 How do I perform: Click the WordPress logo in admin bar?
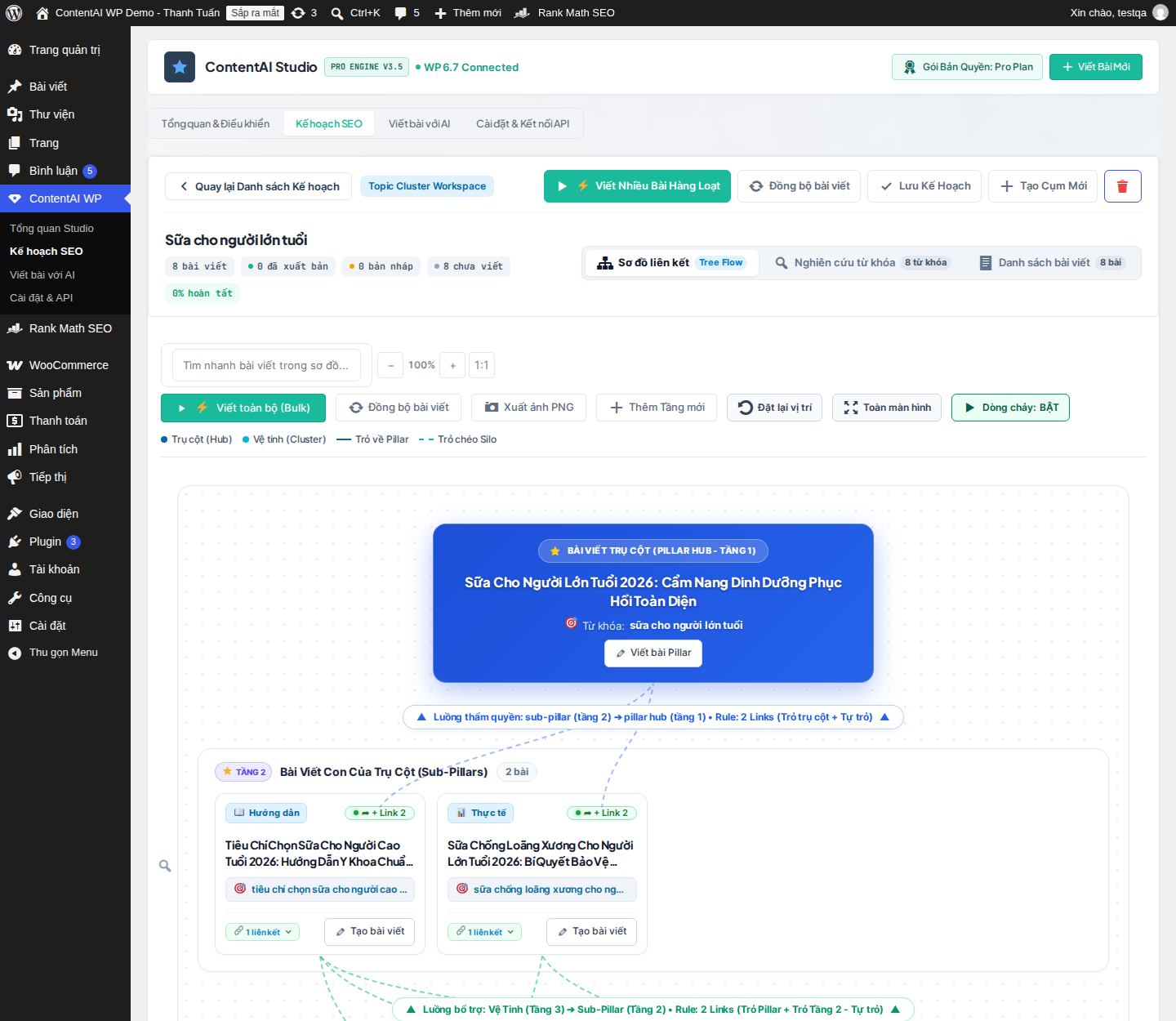point(14,13)
